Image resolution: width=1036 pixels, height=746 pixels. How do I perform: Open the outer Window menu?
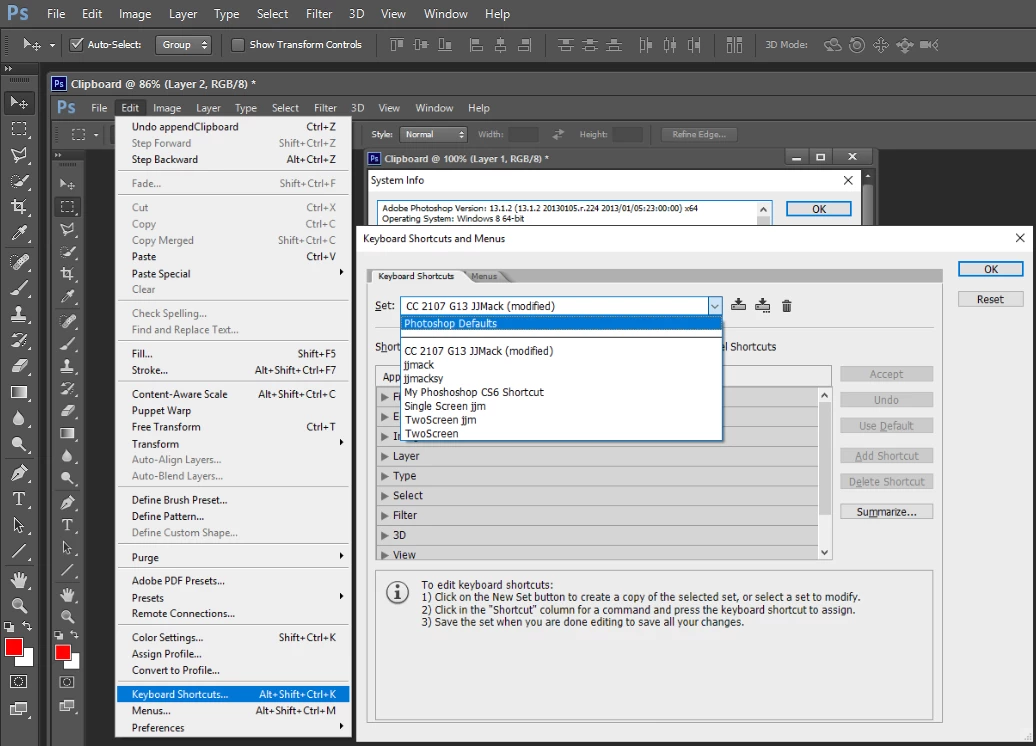click(445, 14)
